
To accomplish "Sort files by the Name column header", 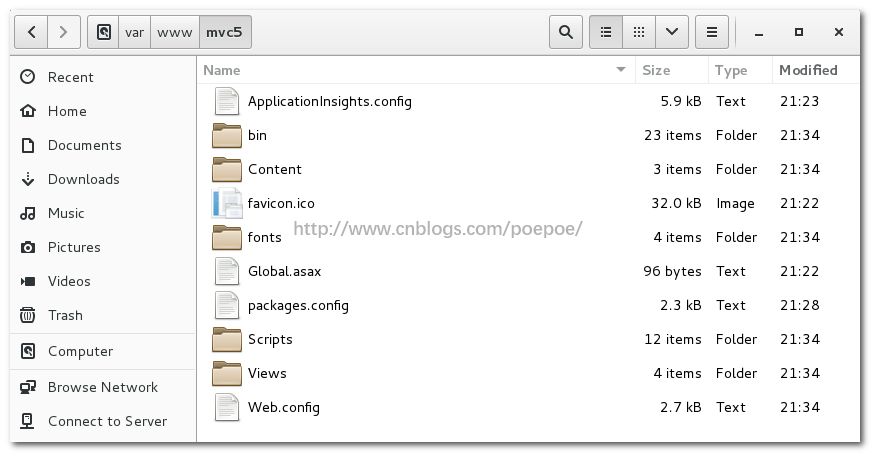I will click(222, 70).
